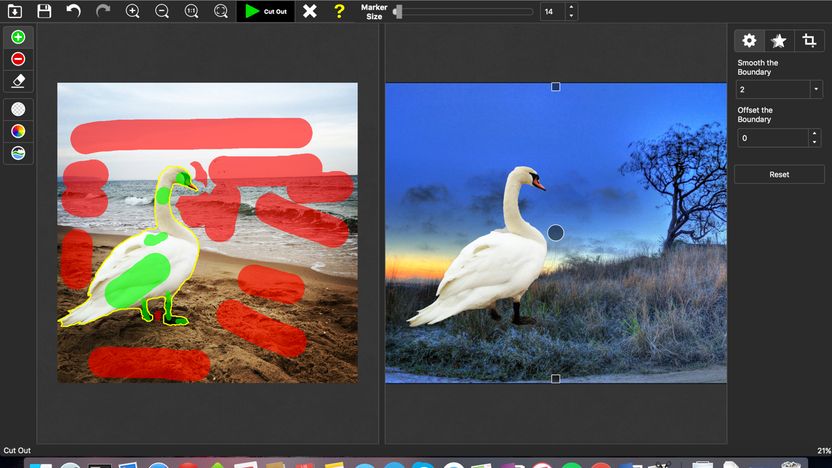
Task: Open help with the yellow question mark
Action: point(339,11)
